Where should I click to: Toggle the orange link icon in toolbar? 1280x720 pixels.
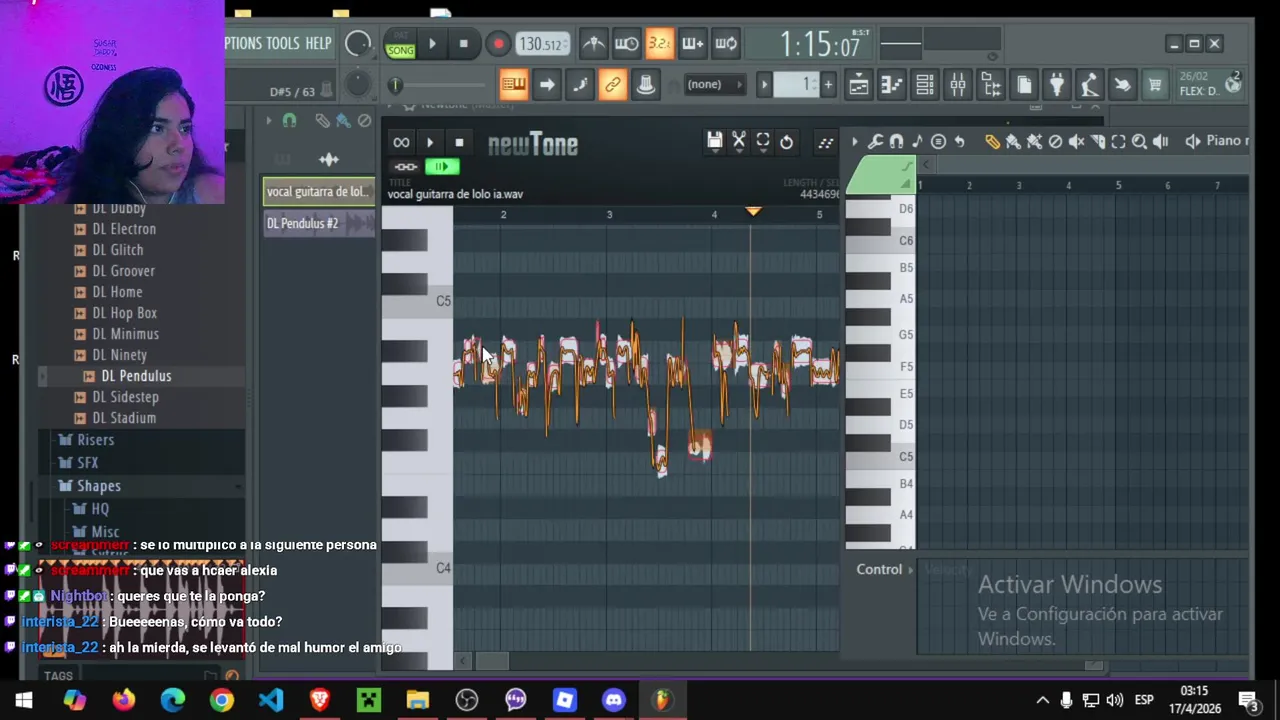(612, 85)
